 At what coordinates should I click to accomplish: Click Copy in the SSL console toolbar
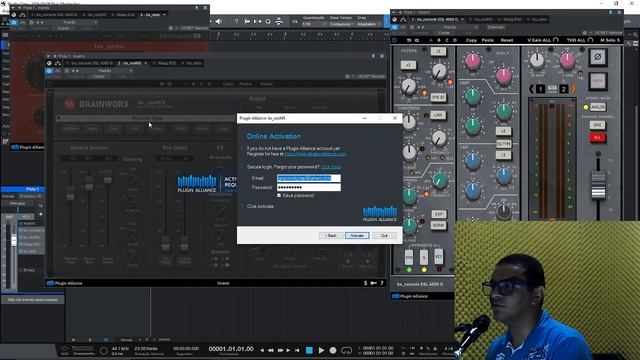[x=471, y=40]
